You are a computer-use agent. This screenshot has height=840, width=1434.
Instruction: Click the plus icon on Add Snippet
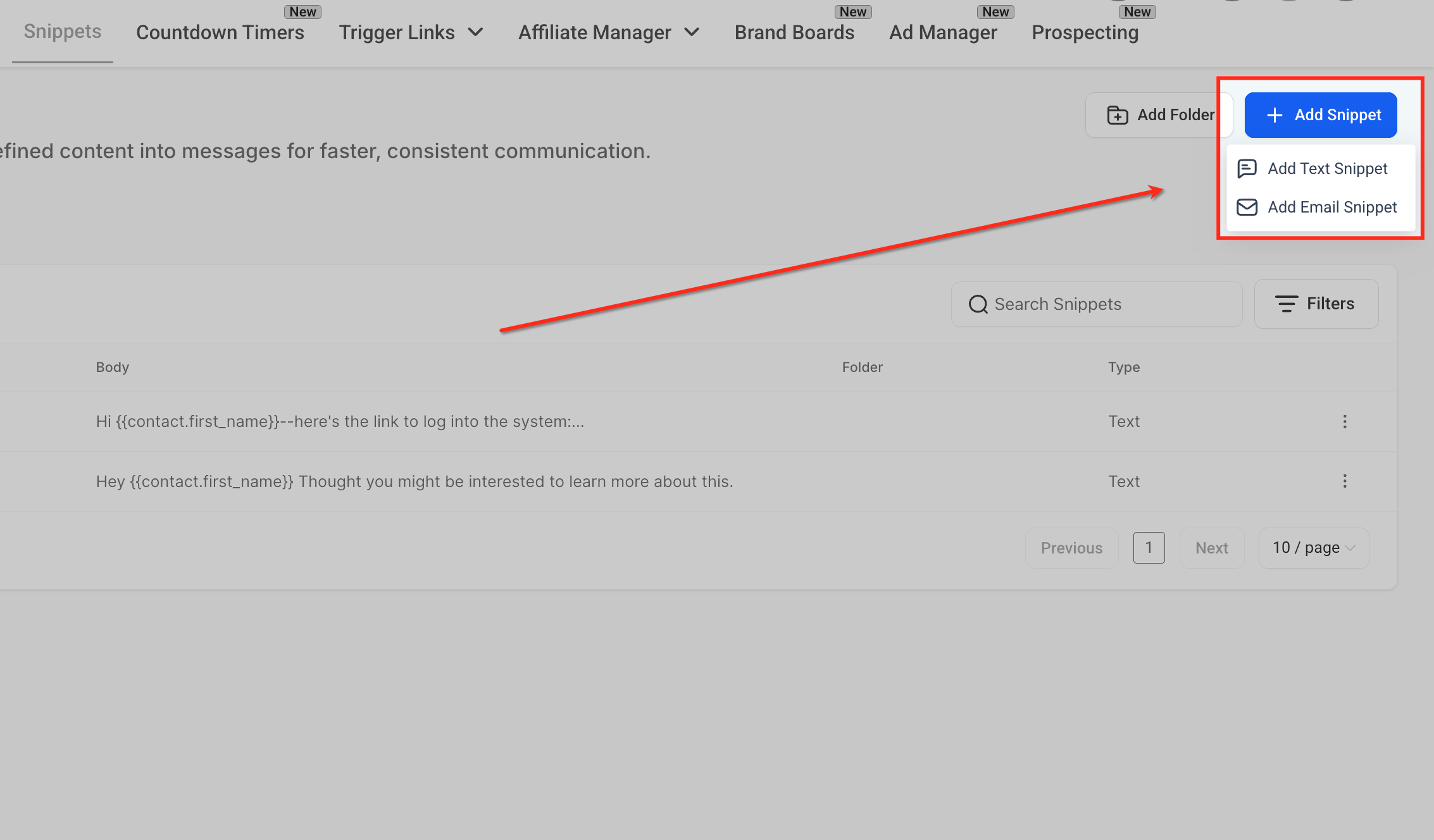1275,115
